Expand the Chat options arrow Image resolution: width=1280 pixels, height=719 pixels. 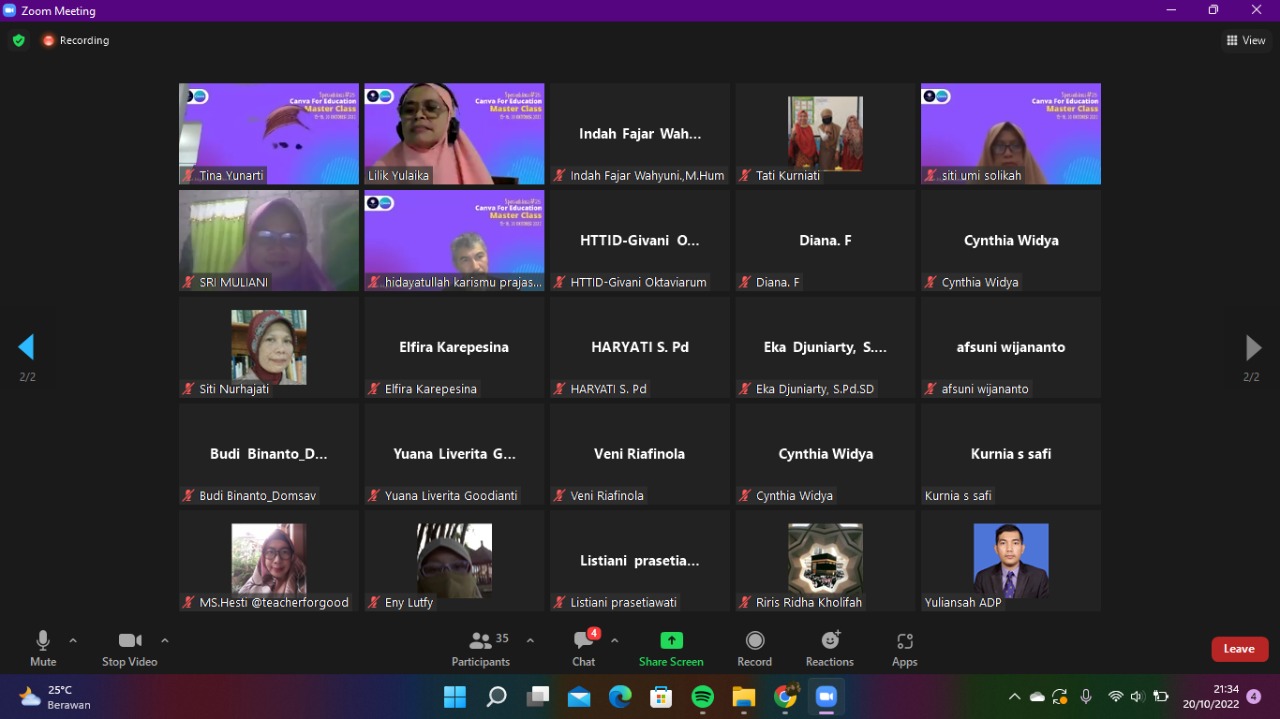pos(615,640)
